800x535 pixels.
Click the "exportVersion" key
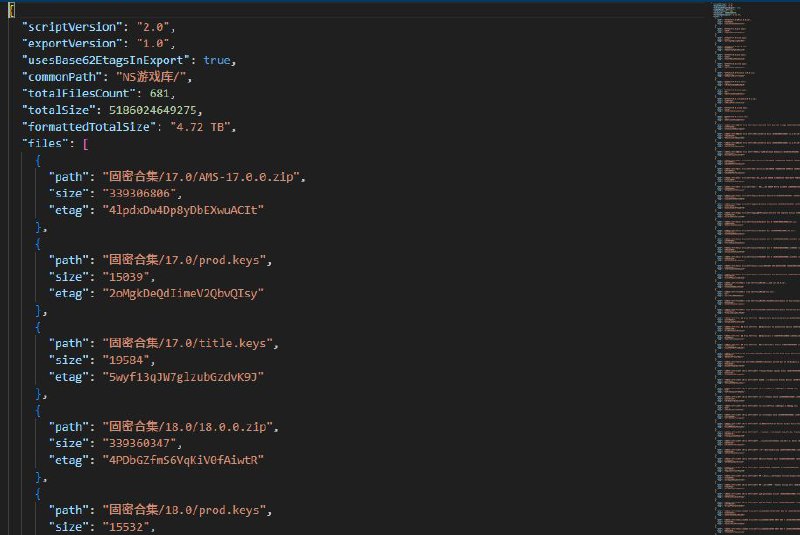tap(70, 43)
